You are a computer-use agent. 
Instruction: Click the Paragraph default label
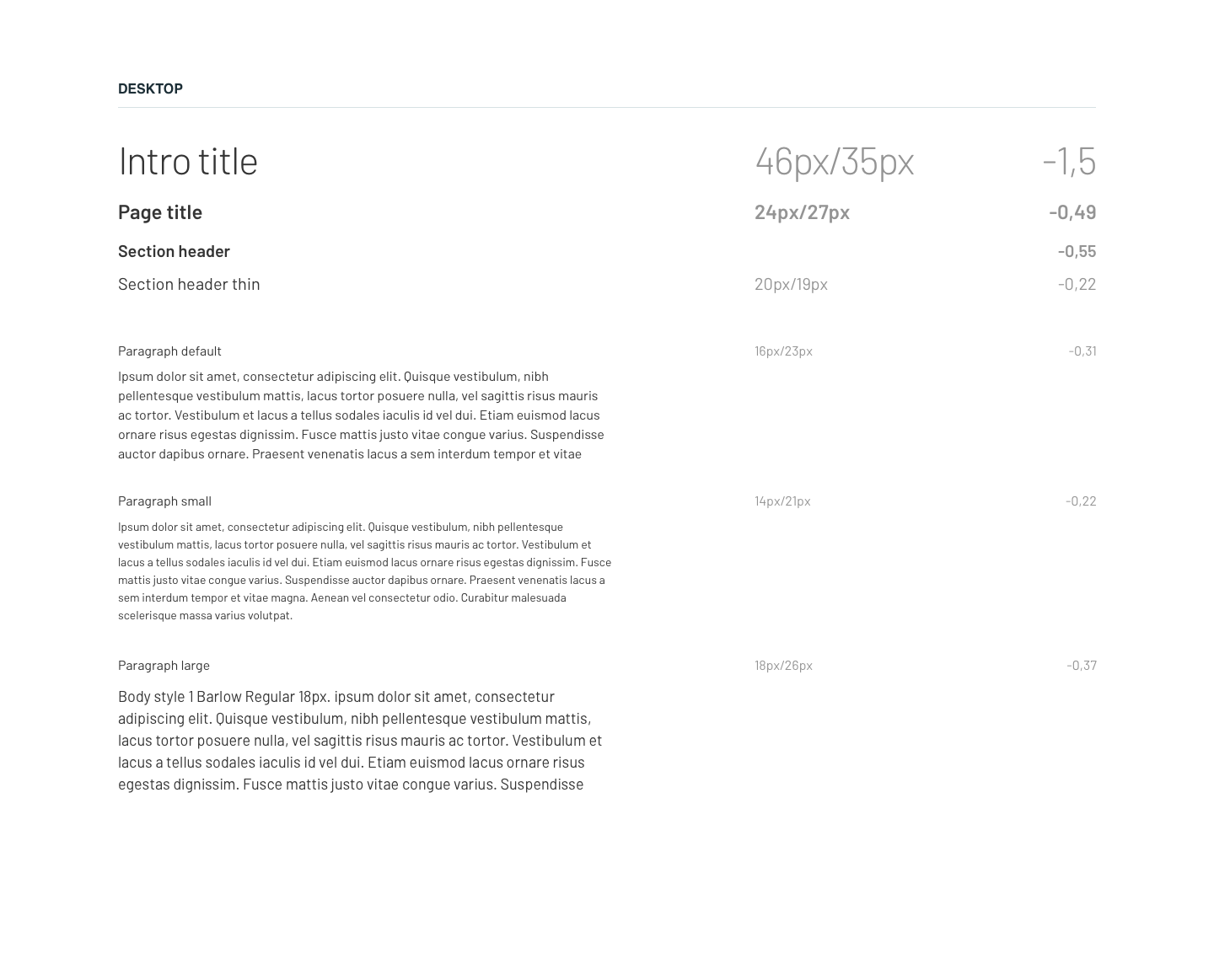(169, 351)
